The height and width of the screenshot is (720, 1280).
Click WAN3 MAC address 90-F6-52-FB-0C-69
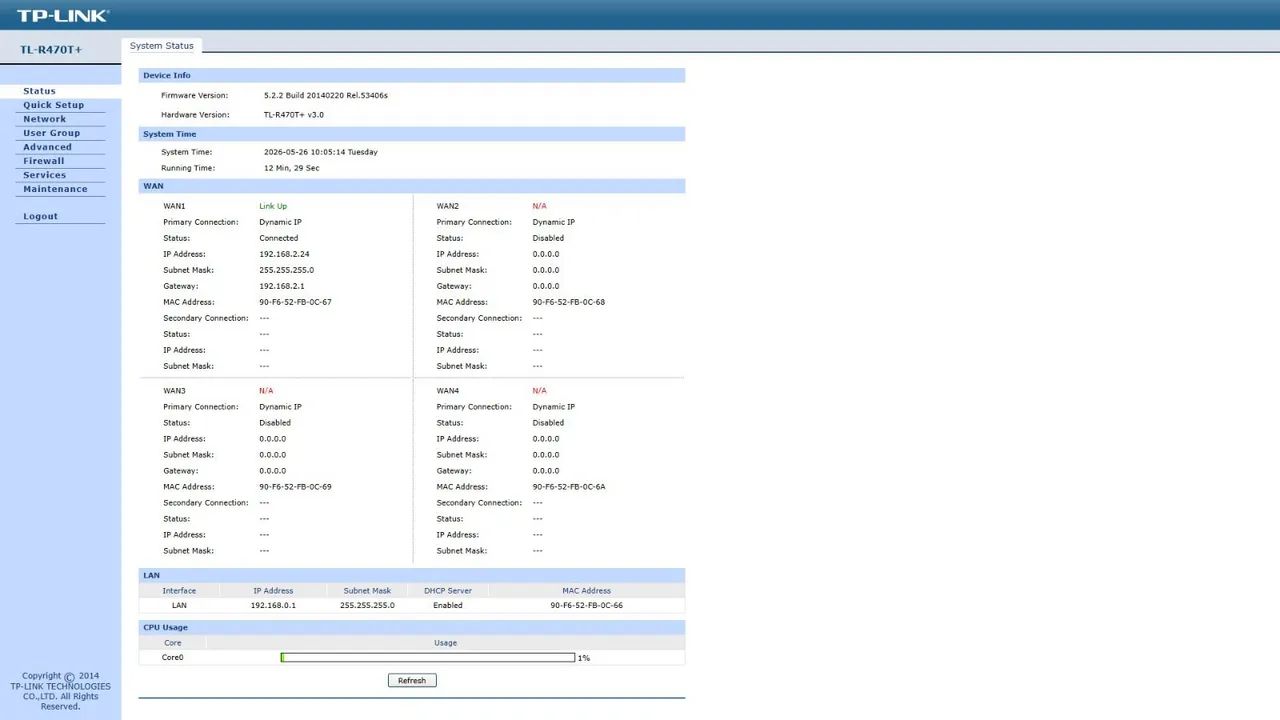pos(295,487)
